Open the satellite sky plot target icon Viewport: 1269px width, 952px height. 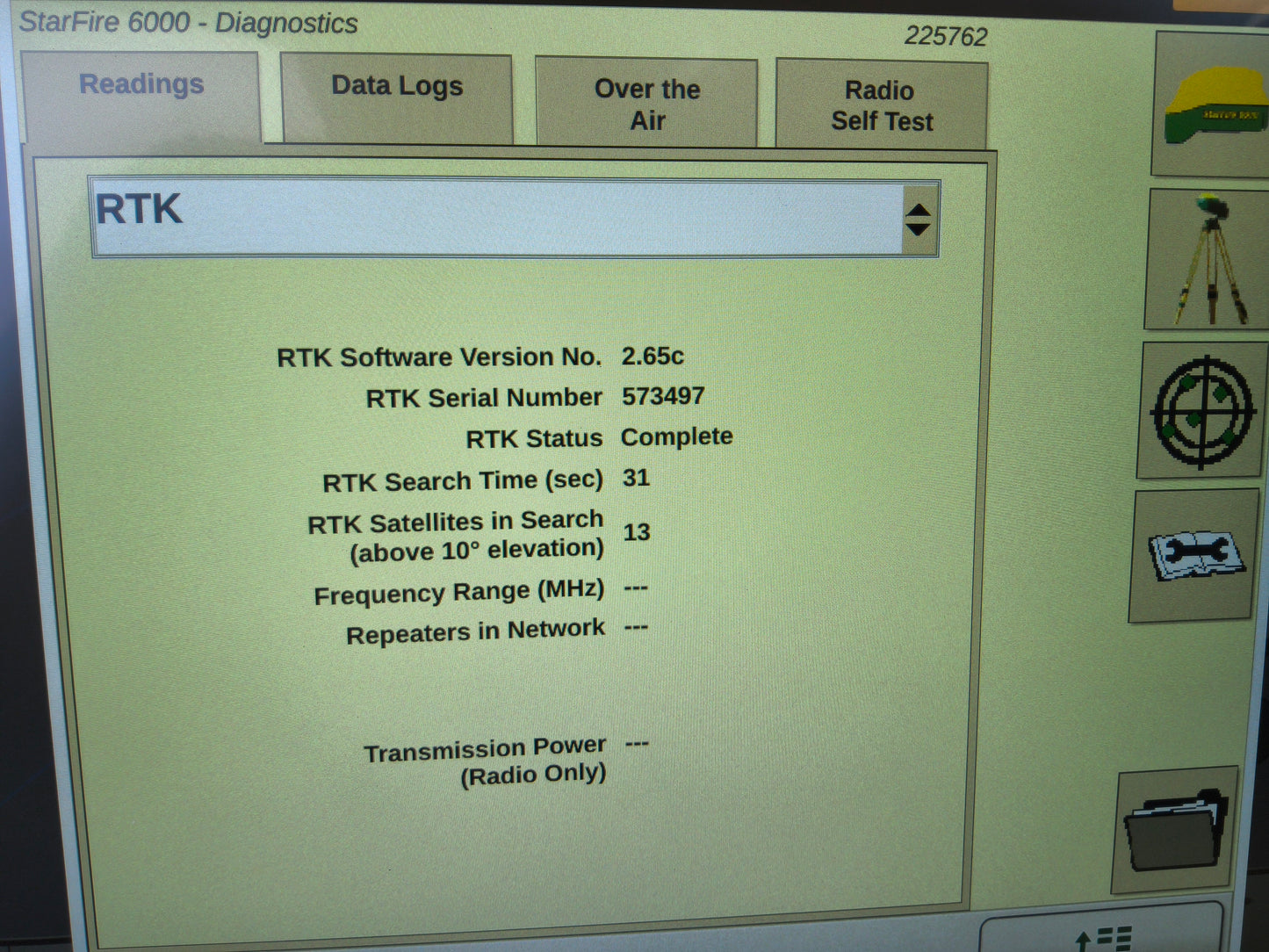pyautogui.click(x=1201, y=410)
